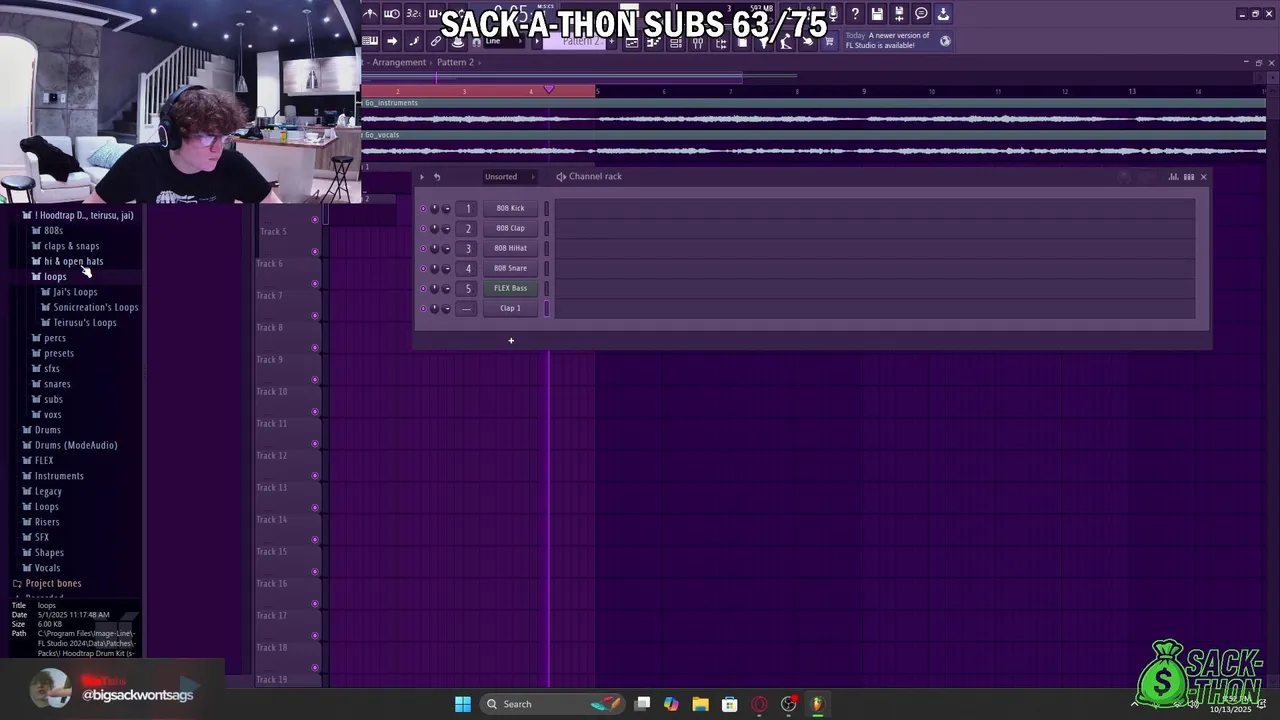Open Windows Start menu
Viewport: 1280px width, 720px height.
pos(463,704)
